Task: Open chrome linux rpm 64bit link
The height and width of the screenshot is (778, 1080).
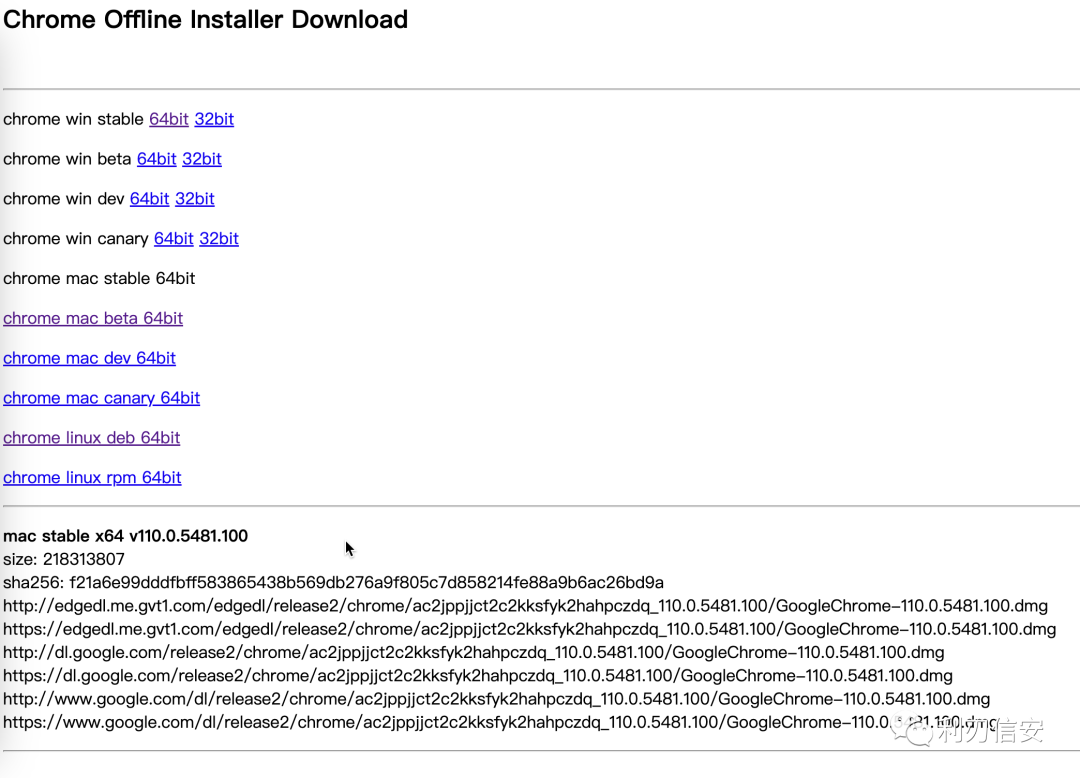Action: (92, 478)
